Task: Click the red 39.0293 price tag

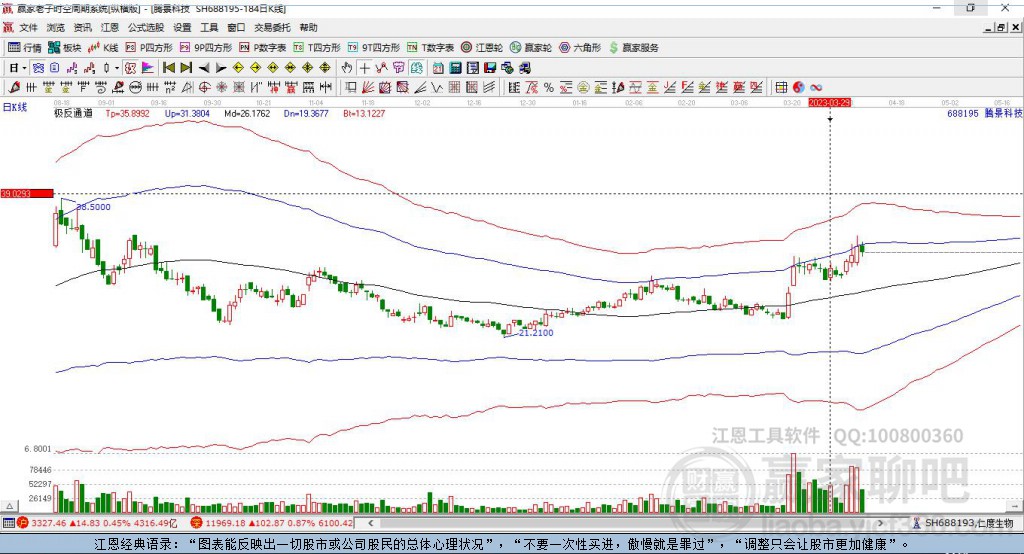Action: click(x=27, y=193)
